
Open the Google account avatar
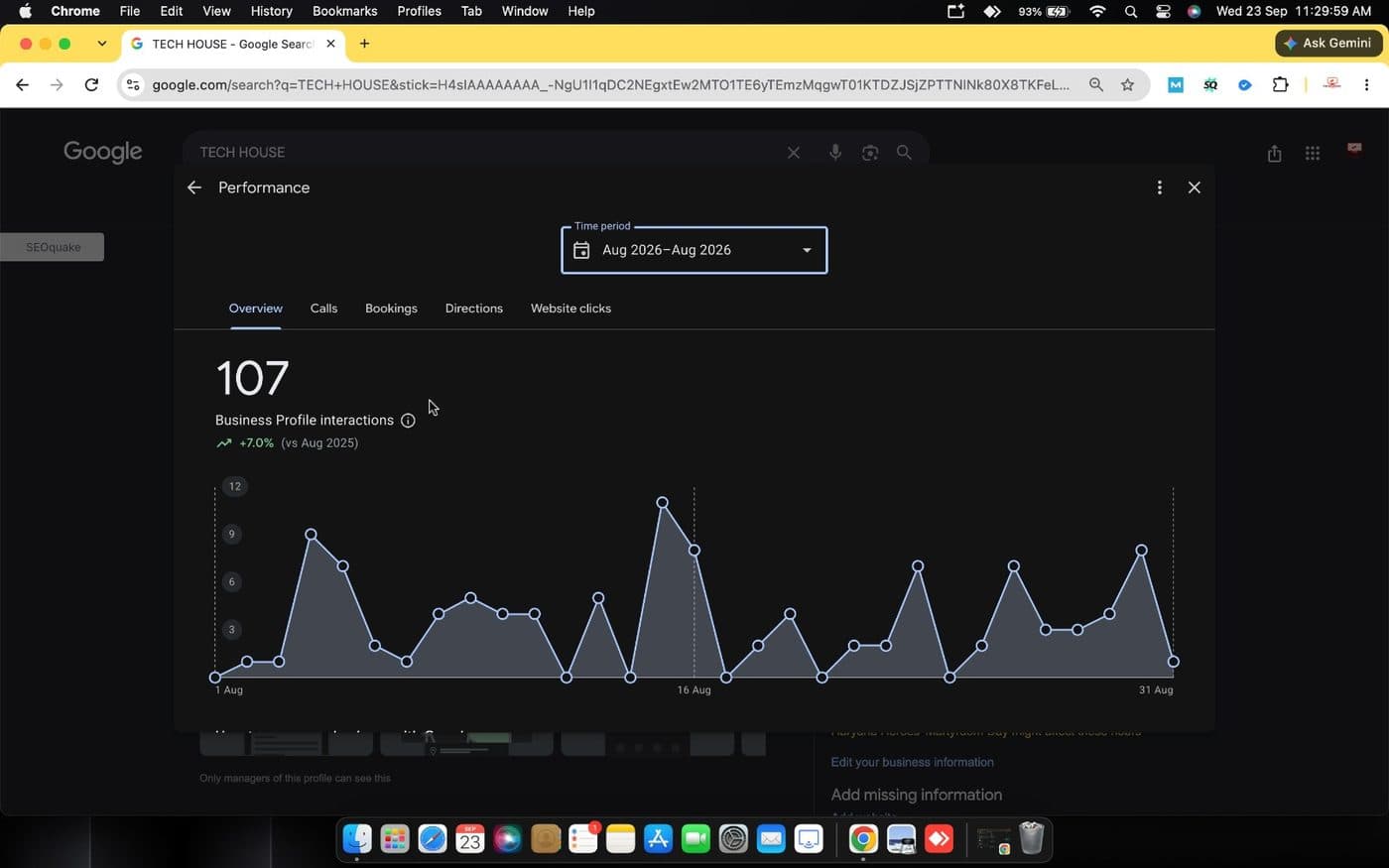[x=1354, y=149]
